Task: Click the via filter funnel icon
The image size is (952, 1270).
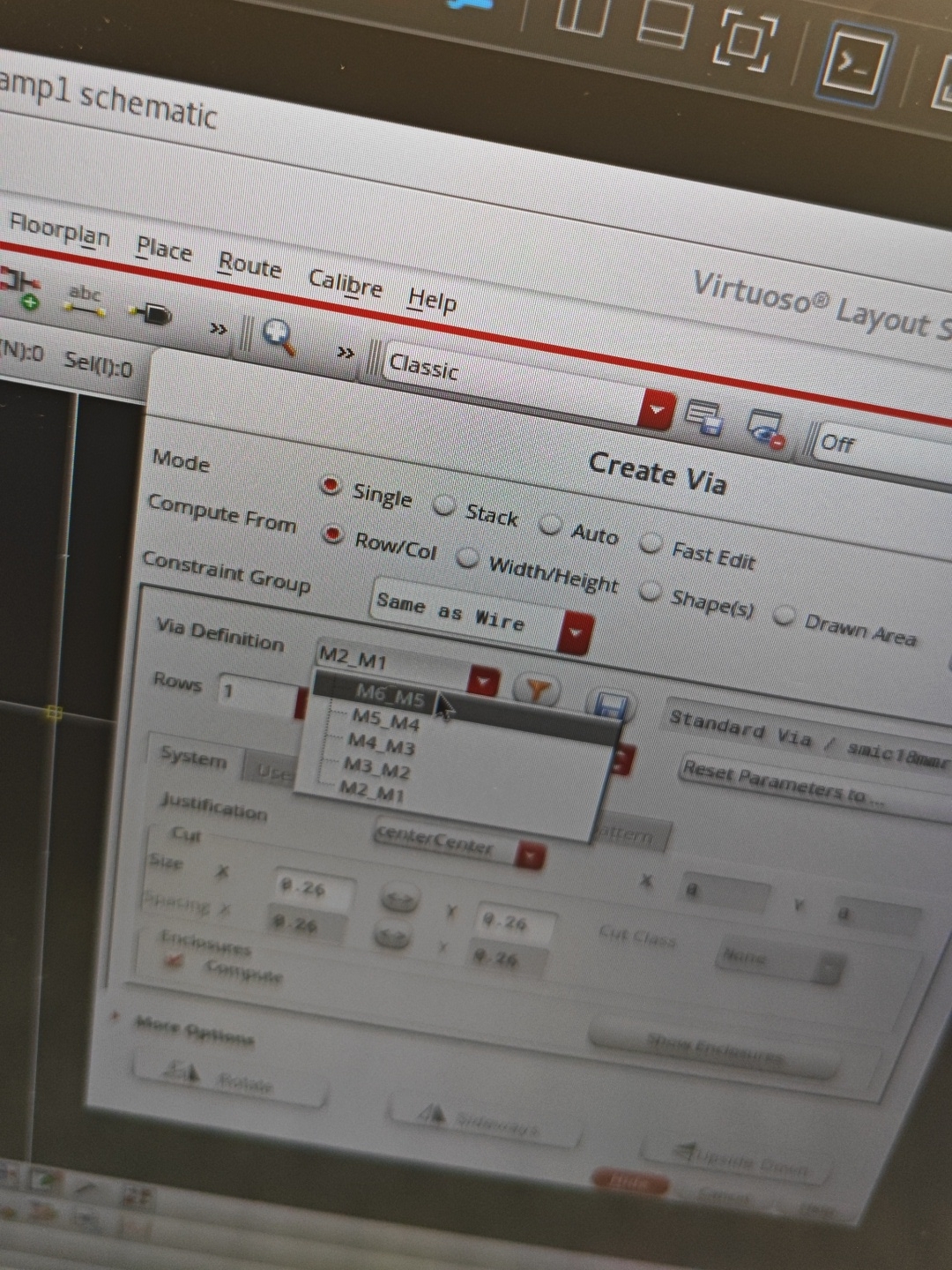Action: tap(536, 690)
